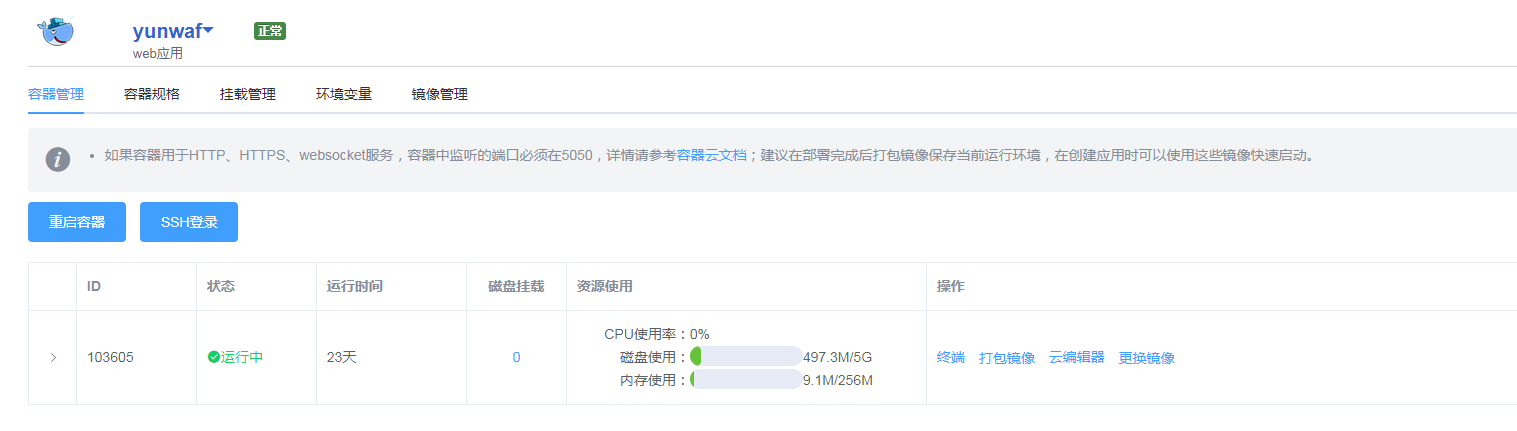Image resolution: width=1517 pixels, height=431 pixels.
Task: Click the 内存使用 progress bar
Action: pos(746,380)
